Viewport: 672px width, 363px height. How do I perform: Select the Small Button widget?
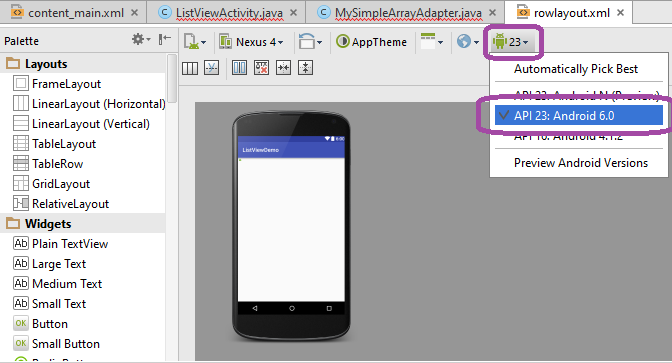click(57, 344)
